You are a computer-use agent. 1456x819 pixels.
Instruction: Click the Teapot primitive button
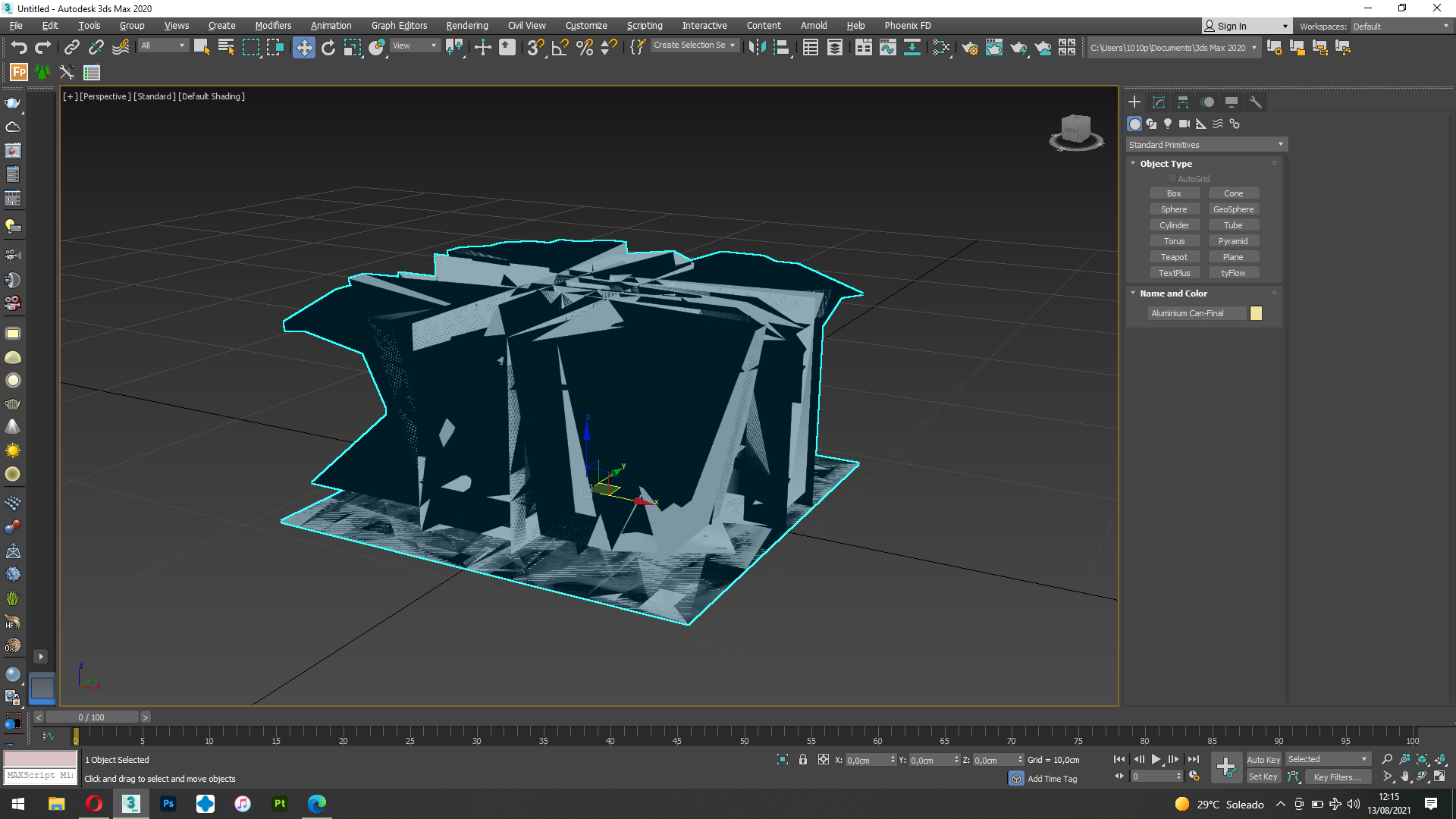click(x=1174, y=257)
